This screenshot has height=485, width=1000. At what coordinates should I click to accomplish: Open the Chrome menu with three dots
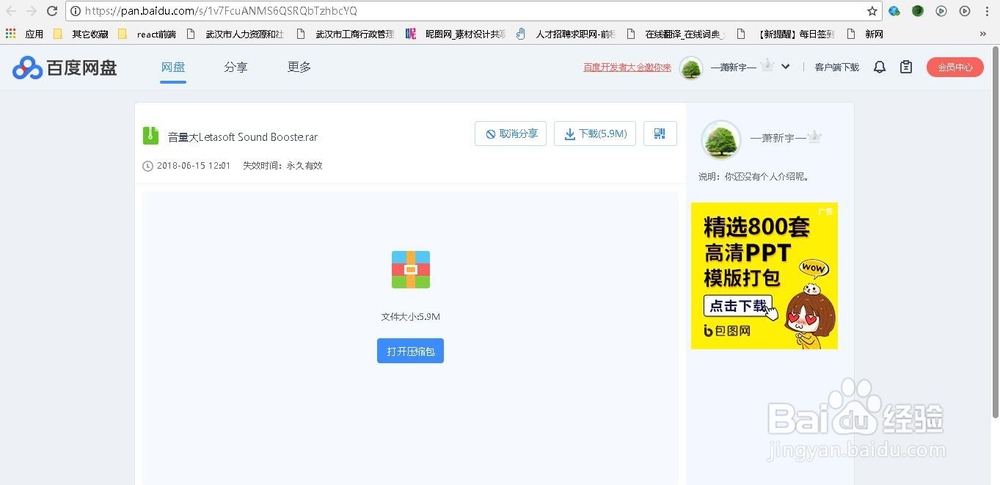[987, 11]
